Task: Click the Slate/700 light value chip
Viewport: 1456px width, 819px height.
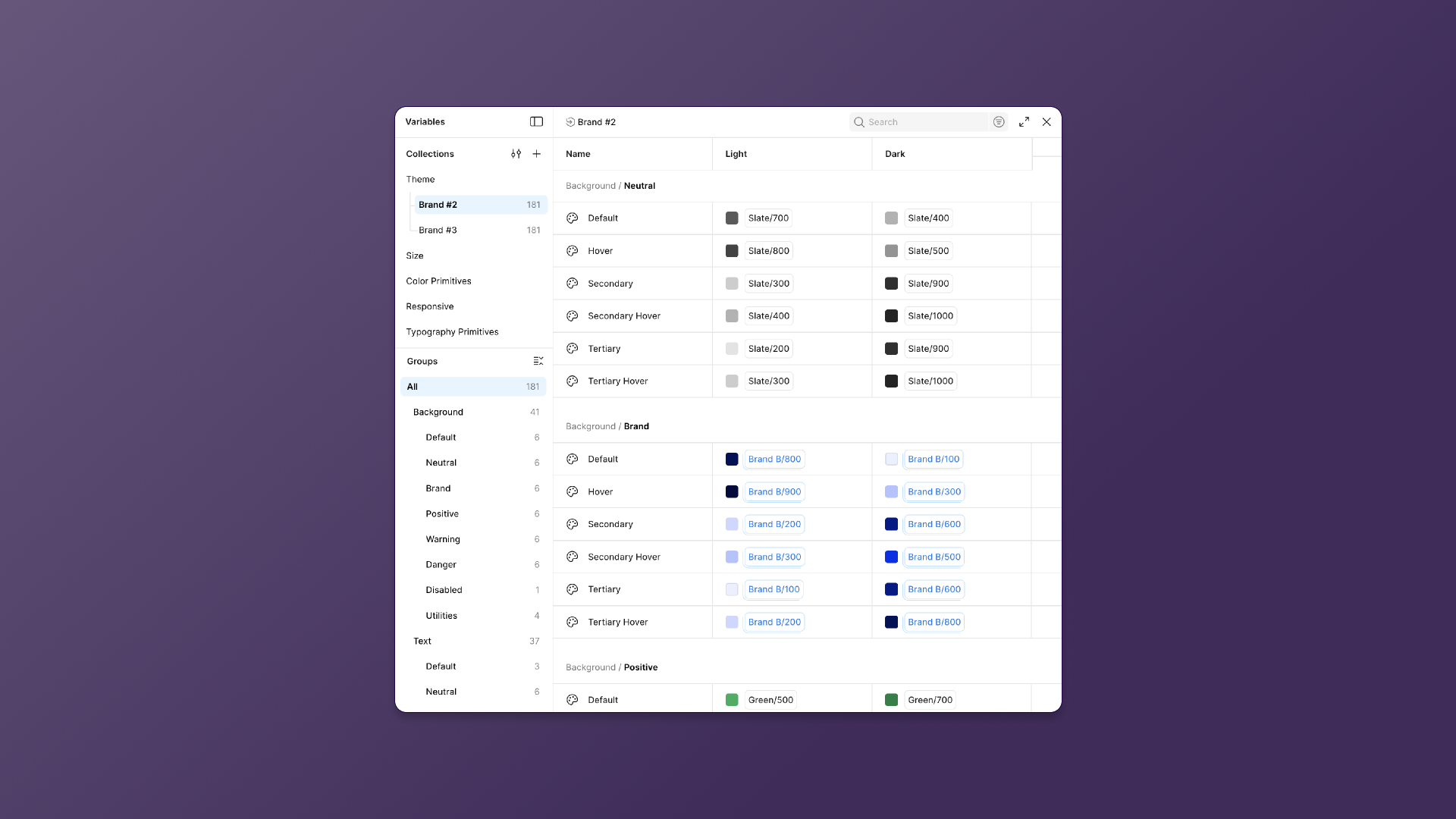Action: click(768, 218)
